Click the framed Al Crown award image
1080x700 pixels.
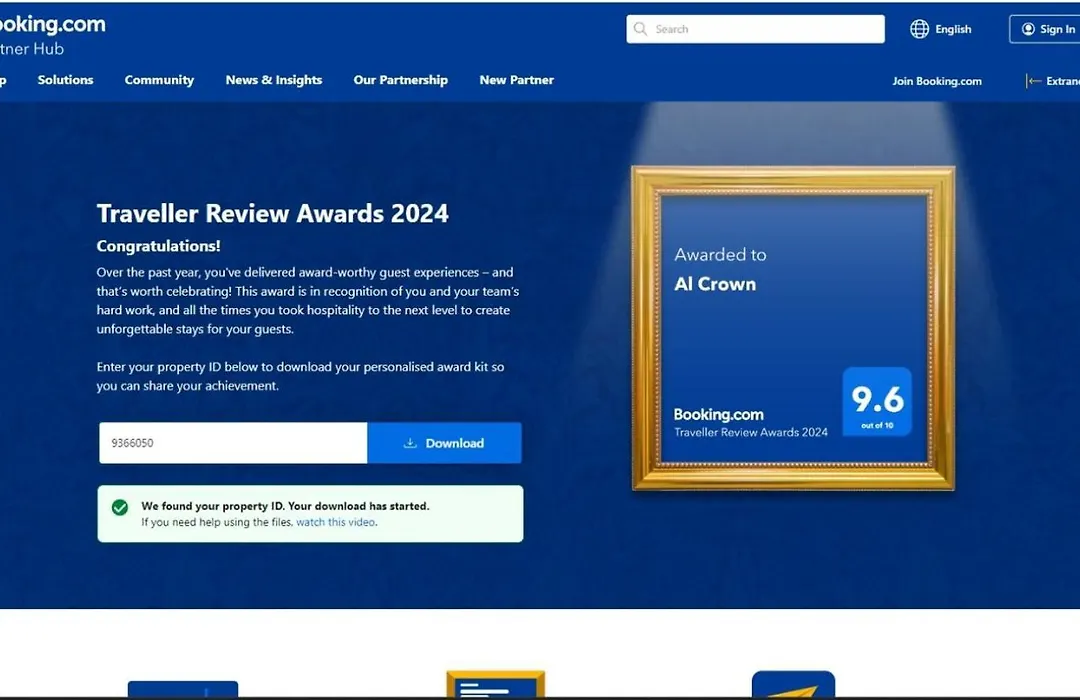(x=793, y=328)
